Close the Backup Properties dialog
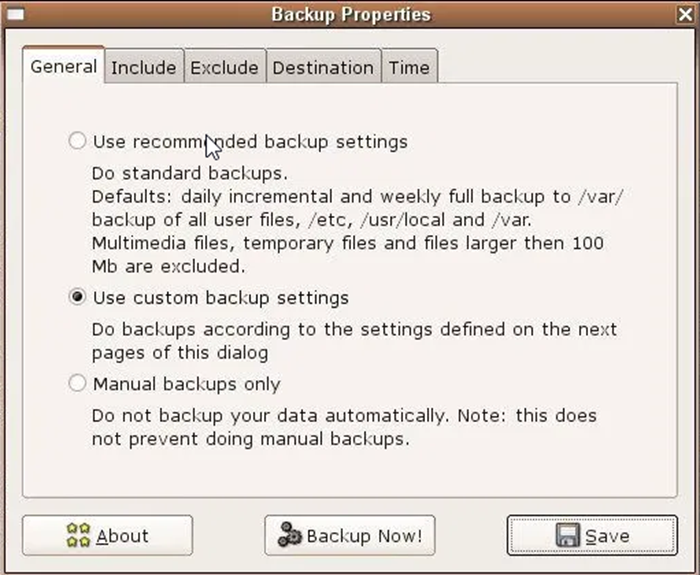The height and width of the screenshot is (575, 700). (686, 15)
